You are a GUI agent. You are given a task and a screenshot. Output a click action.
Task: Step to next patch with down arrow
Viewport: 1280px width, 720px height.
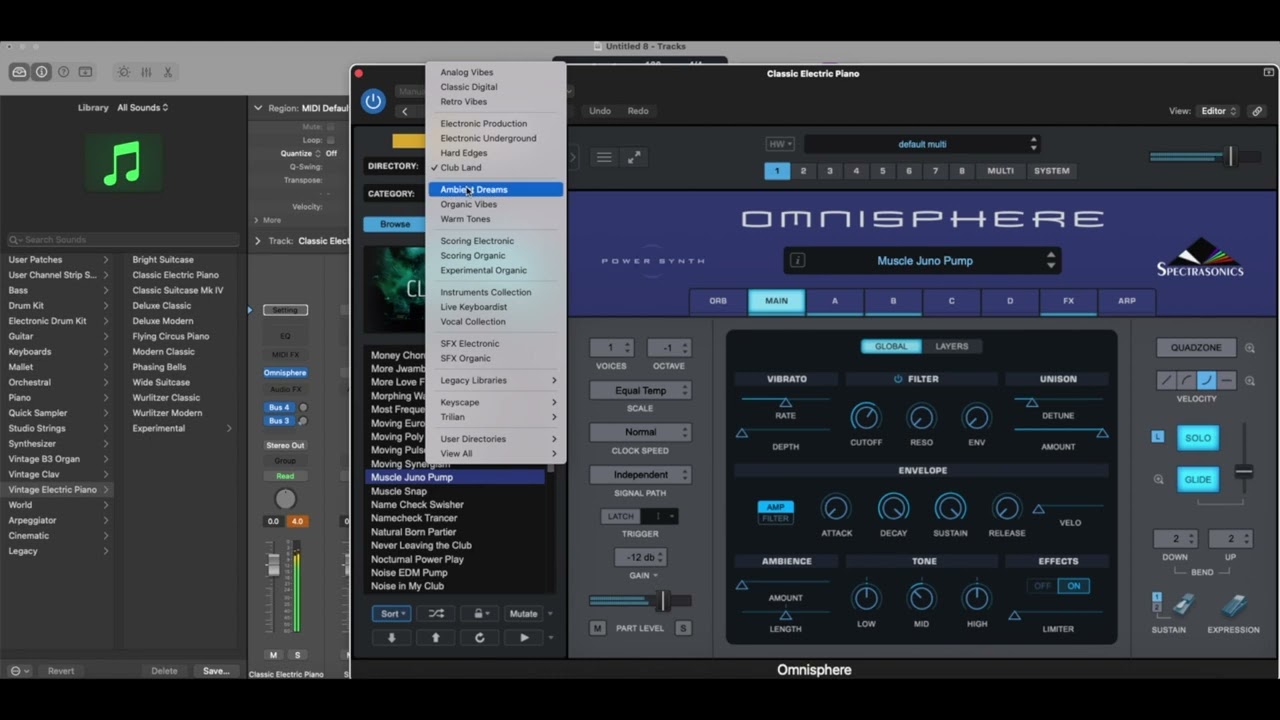[391, 638]
